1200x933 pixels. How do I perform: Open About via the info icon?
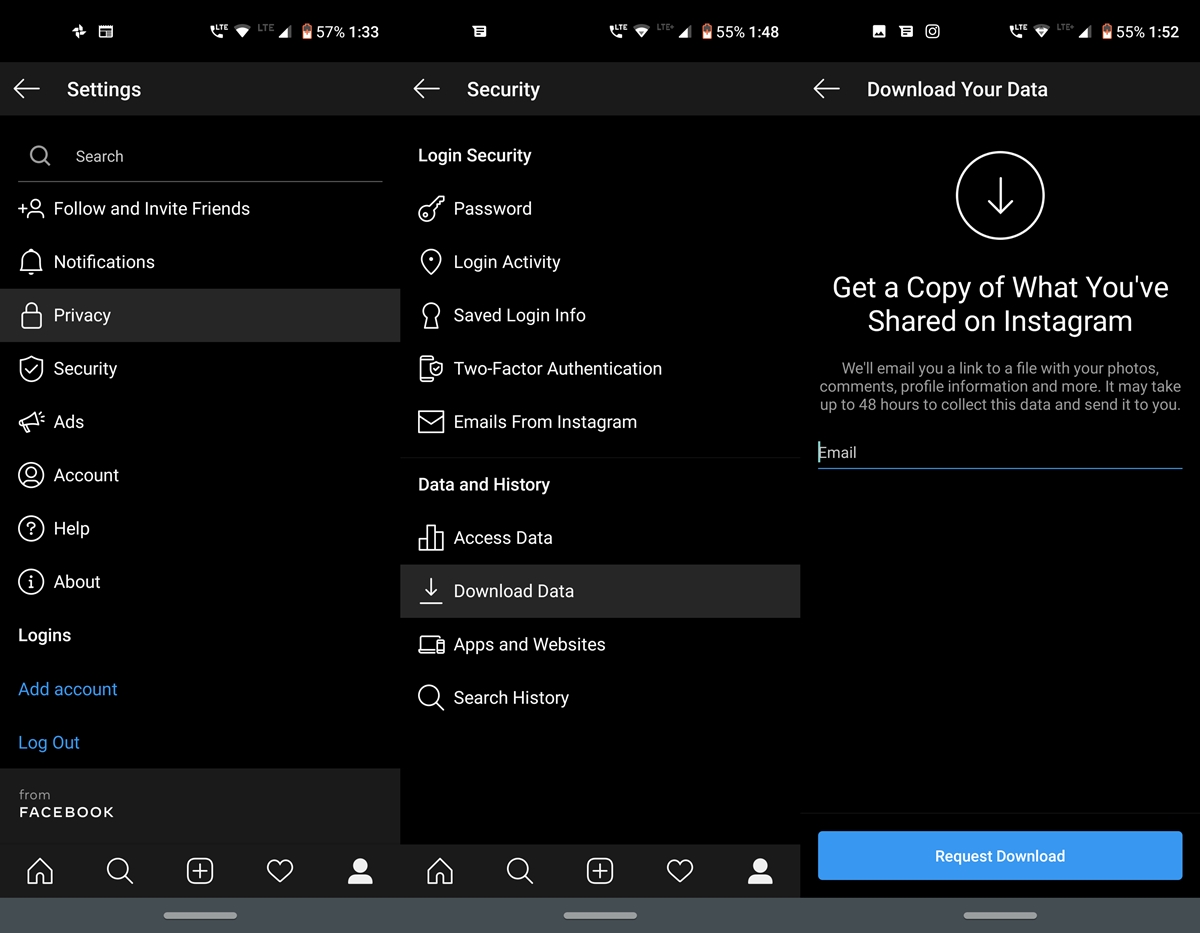coord(31,582)
